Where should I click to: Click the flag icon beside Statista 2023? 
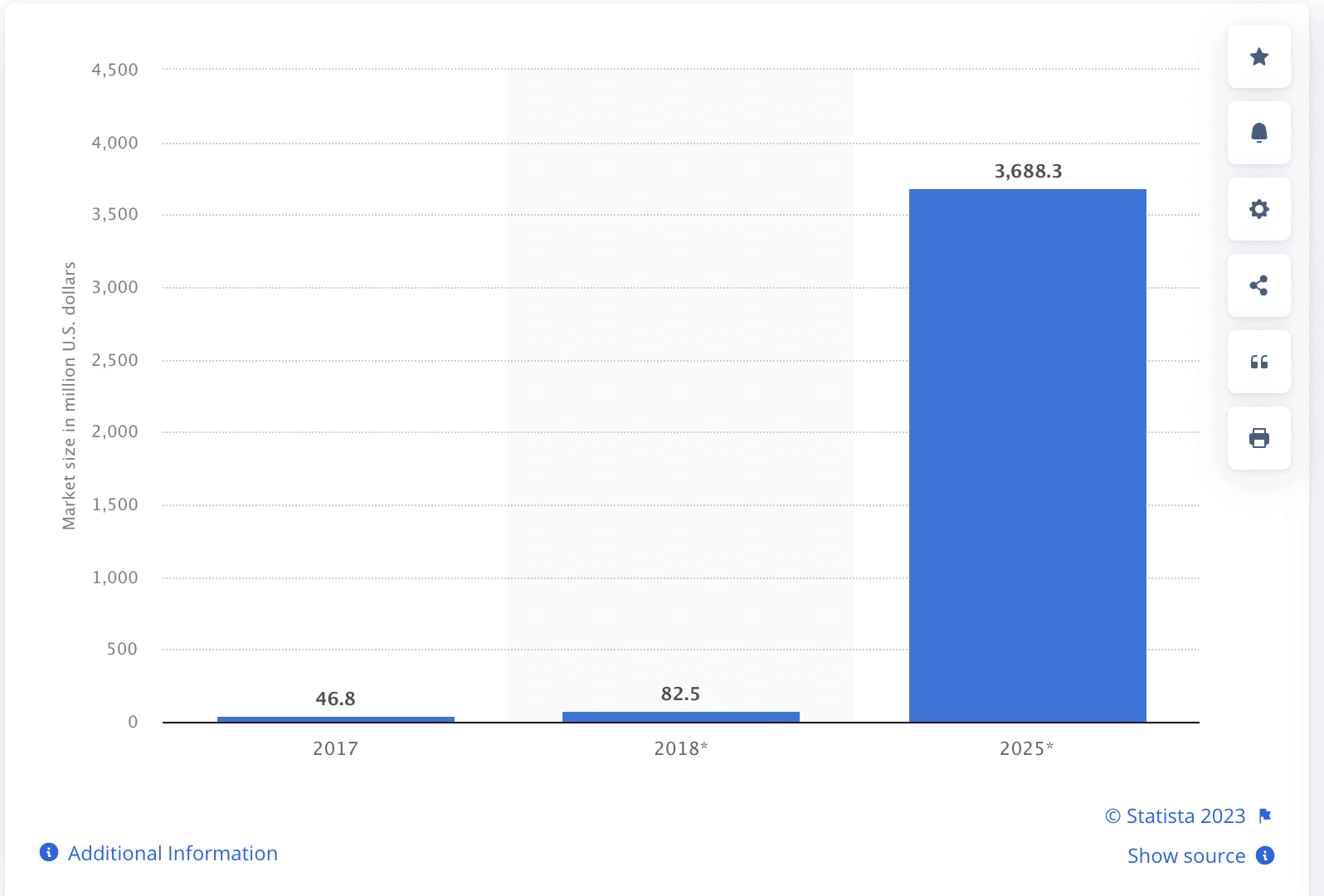[1265, 816]
